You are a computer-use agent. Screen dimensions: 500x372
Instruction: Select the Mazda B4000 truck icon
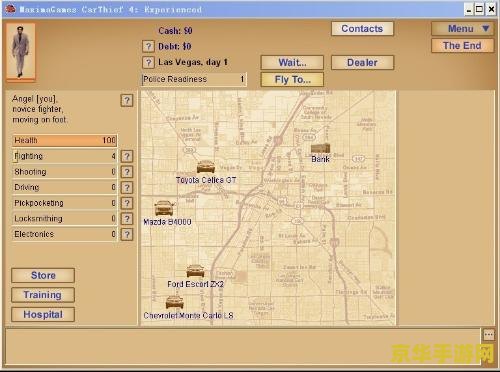coord(164,208)
